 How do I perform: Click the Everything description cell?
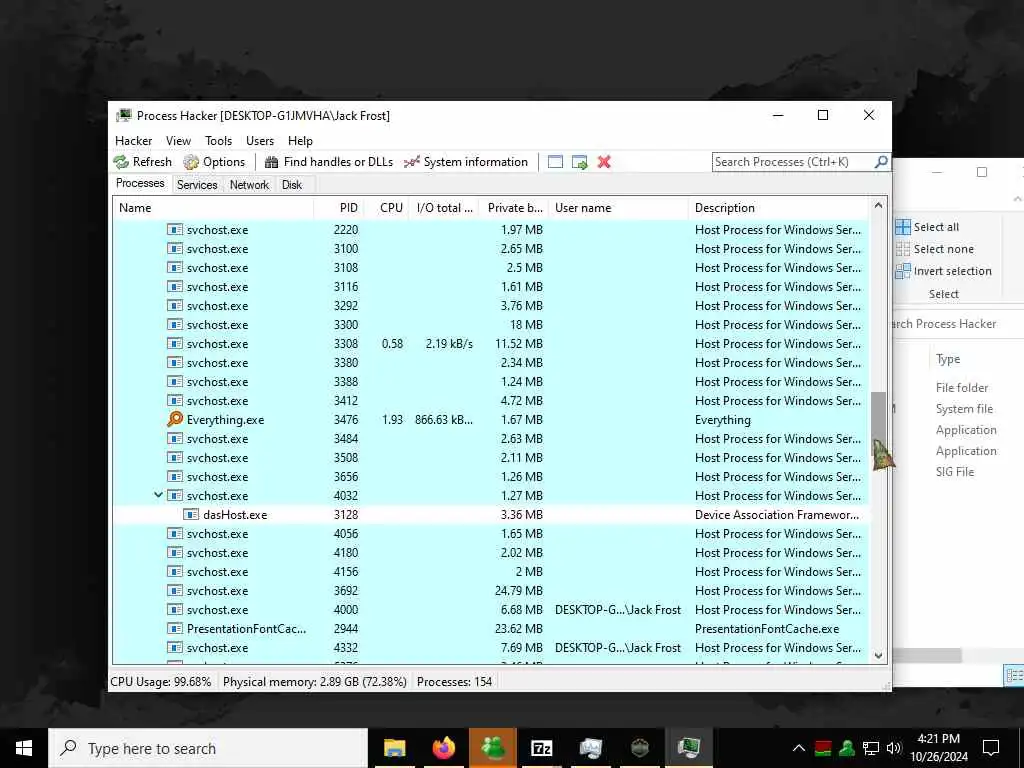click(x=723, y=420)
